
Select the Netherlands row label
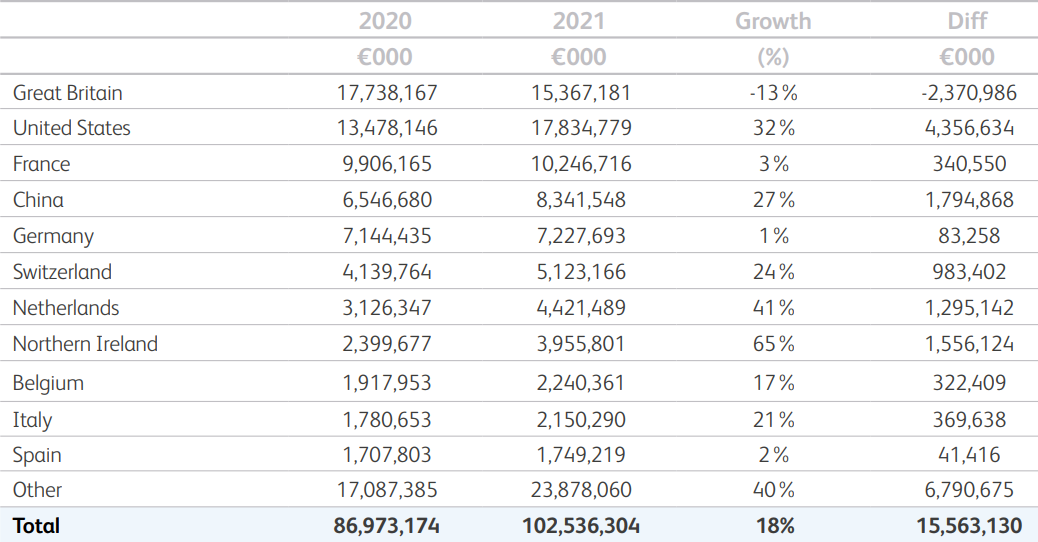click(66, 308)
